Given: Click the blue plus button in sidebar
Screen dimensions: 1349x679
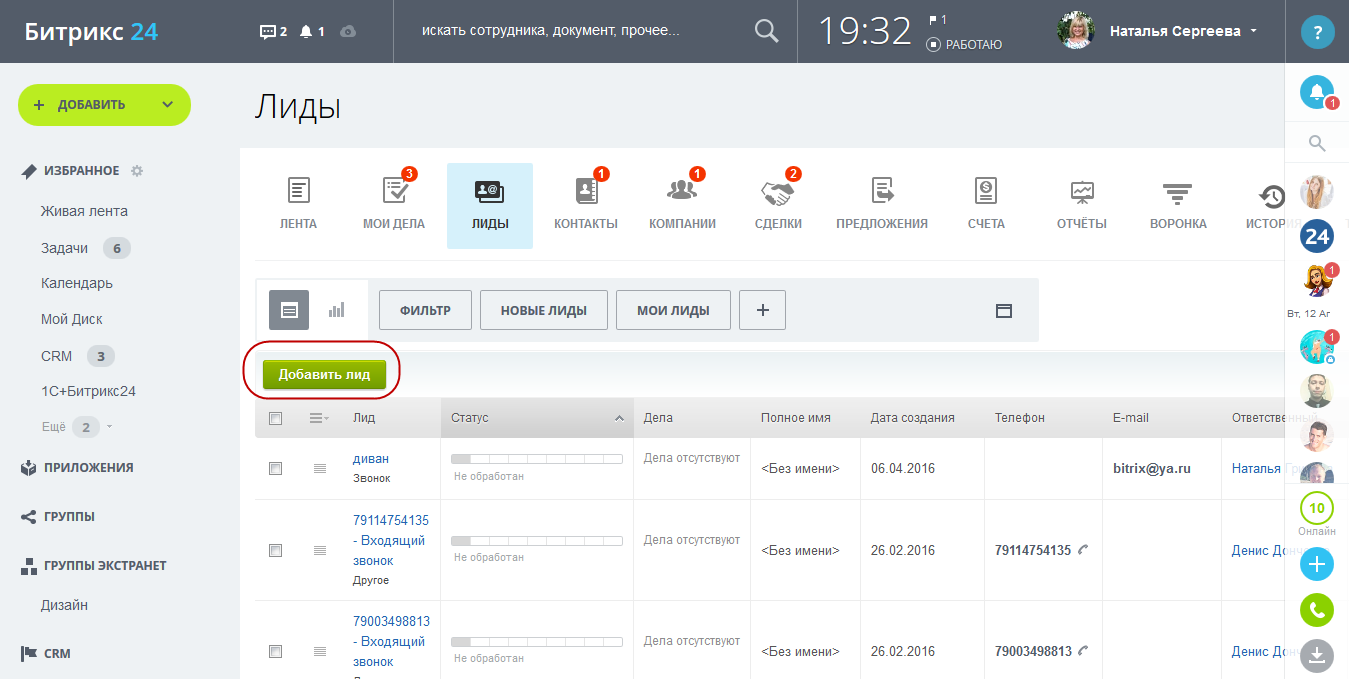Looking at the screenshot, I should pos(1317,565).
